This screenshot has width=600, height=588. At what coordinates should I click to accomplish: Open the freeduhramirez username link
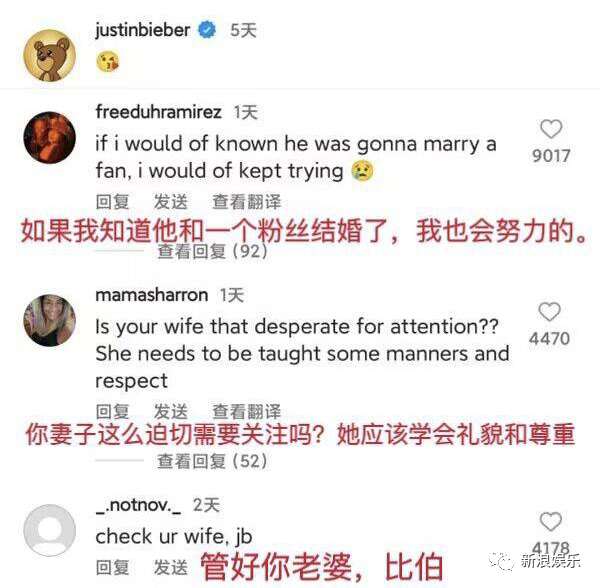pyautogui.click(x=158, y=112)
